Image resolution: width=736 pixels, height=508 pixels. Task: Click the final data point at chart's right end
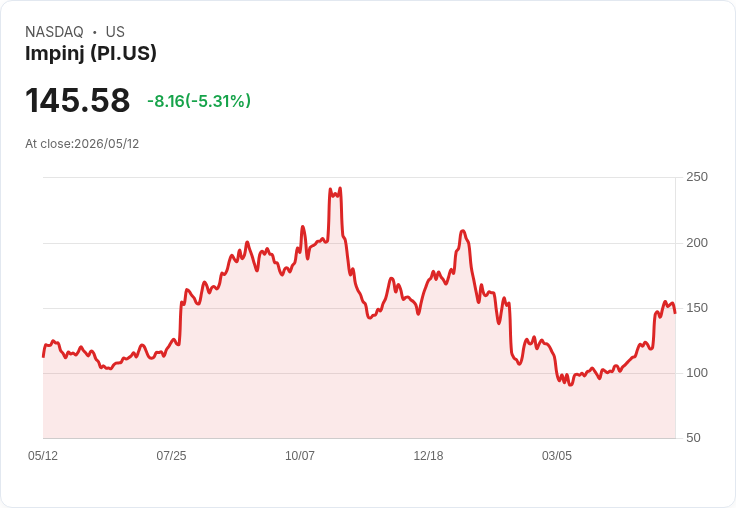pos(675,313)
